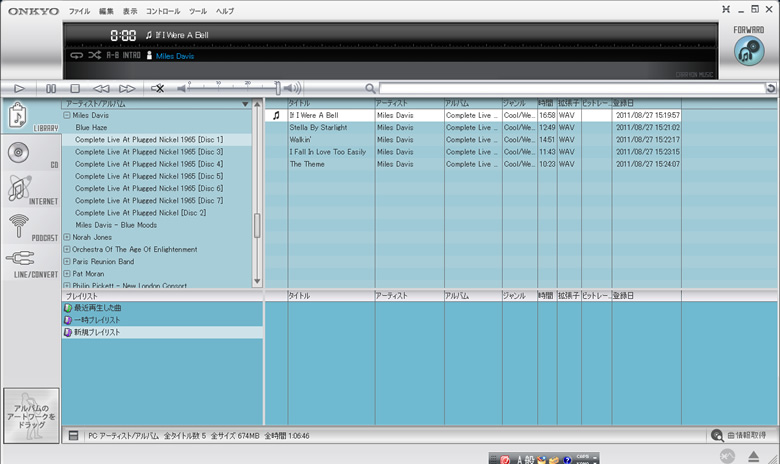Click the refresh icon beside search field

point(771,89)
